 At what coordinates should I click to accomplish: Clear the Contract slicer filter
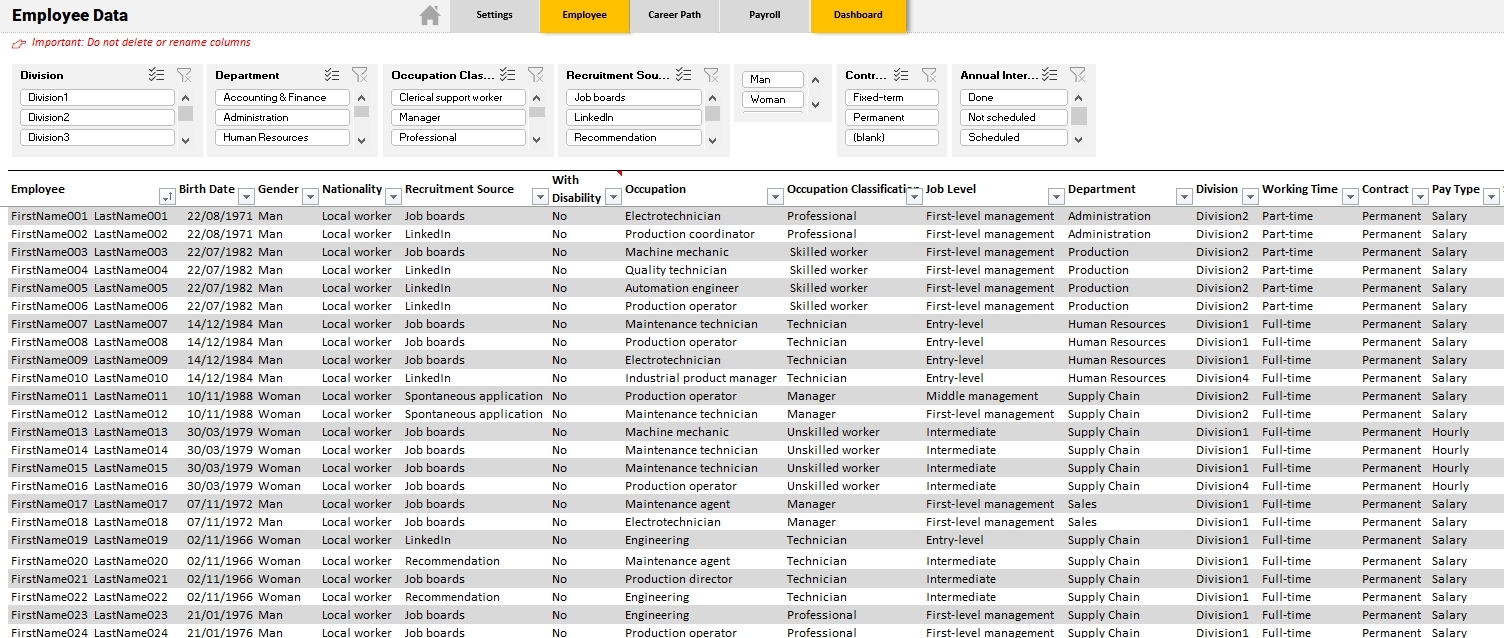(929, 75)
